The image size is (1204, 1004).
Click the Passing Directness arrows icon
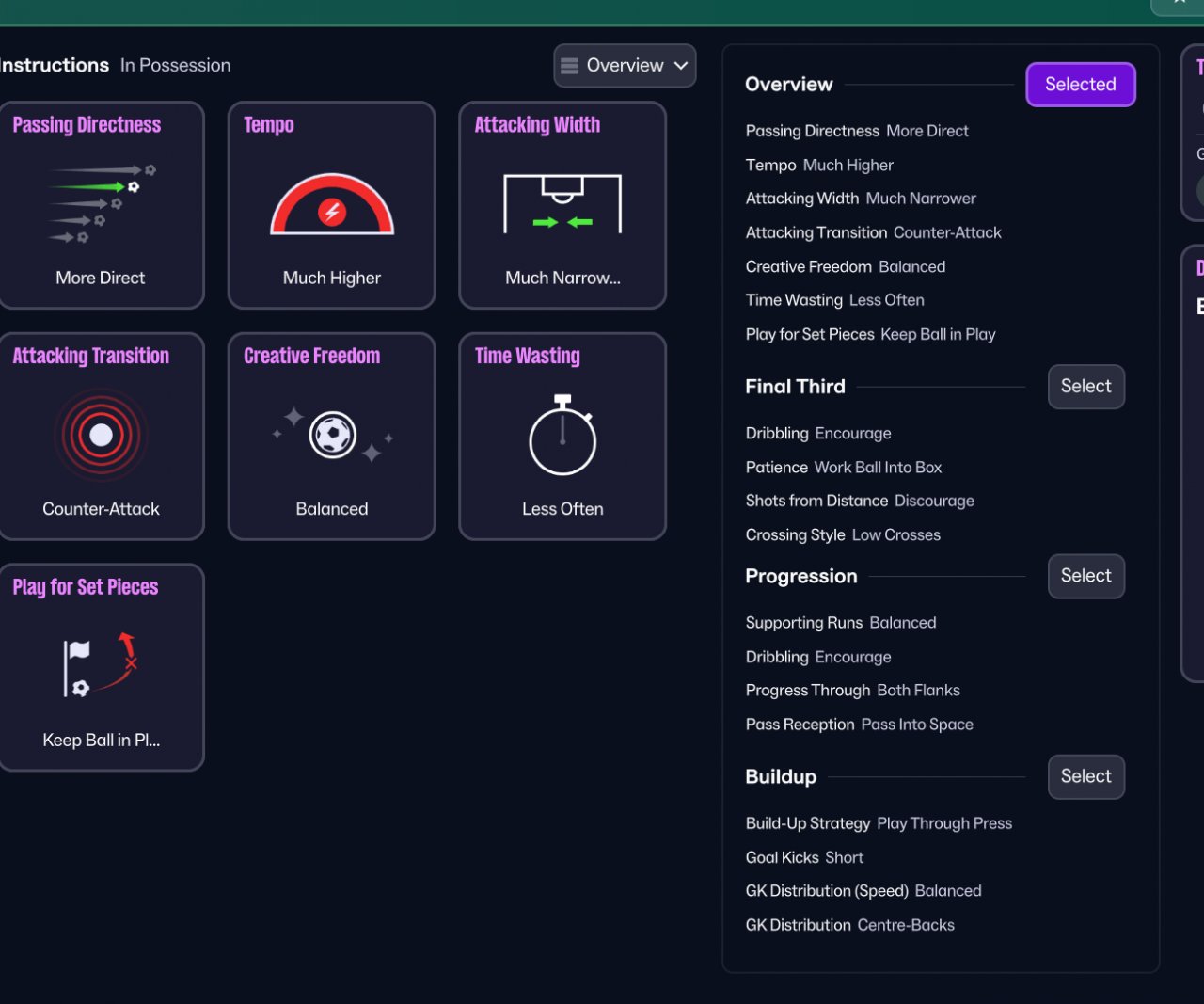(102, 203)
